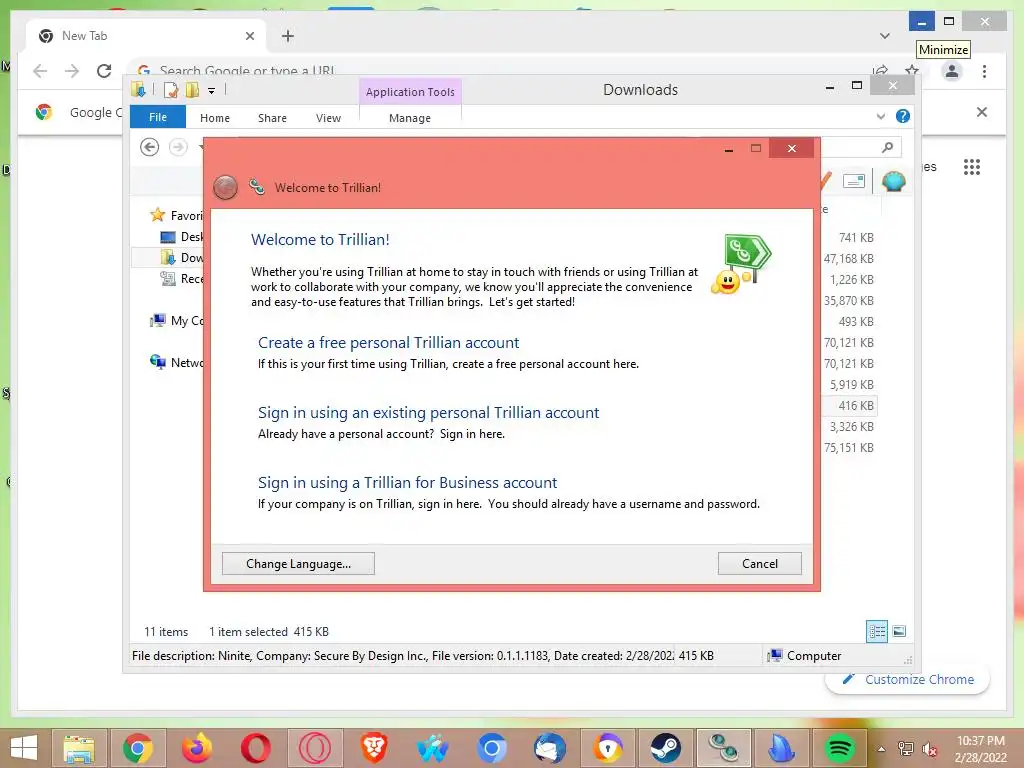Select Sign in using Trillian for Business account
The width and height of the screenshot is (1024, 768).
coord(408,483)
